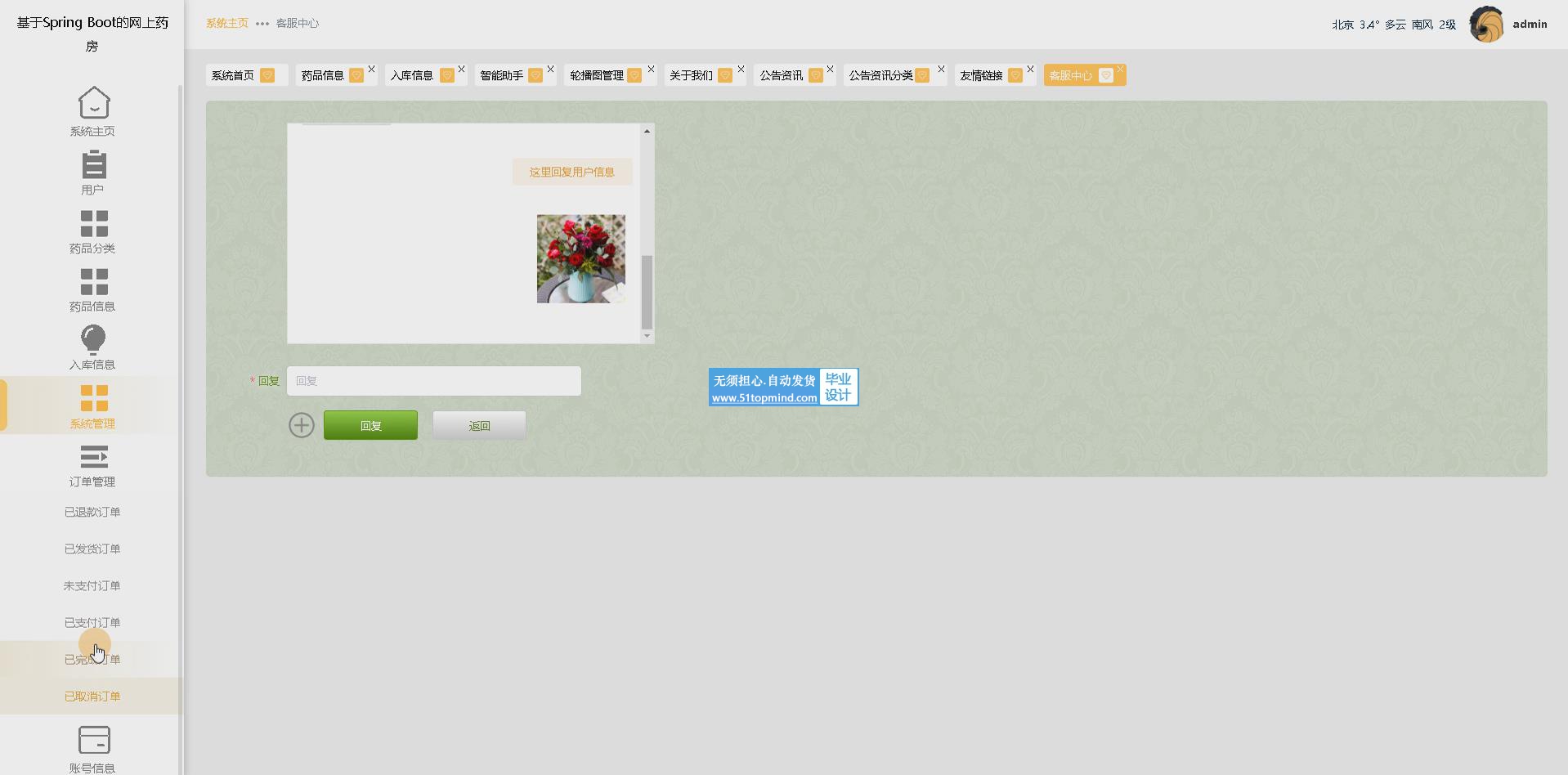Screen dimensions: 1568x775
Task: Close the 智能助手 tab
Action: tap(550, 69)
